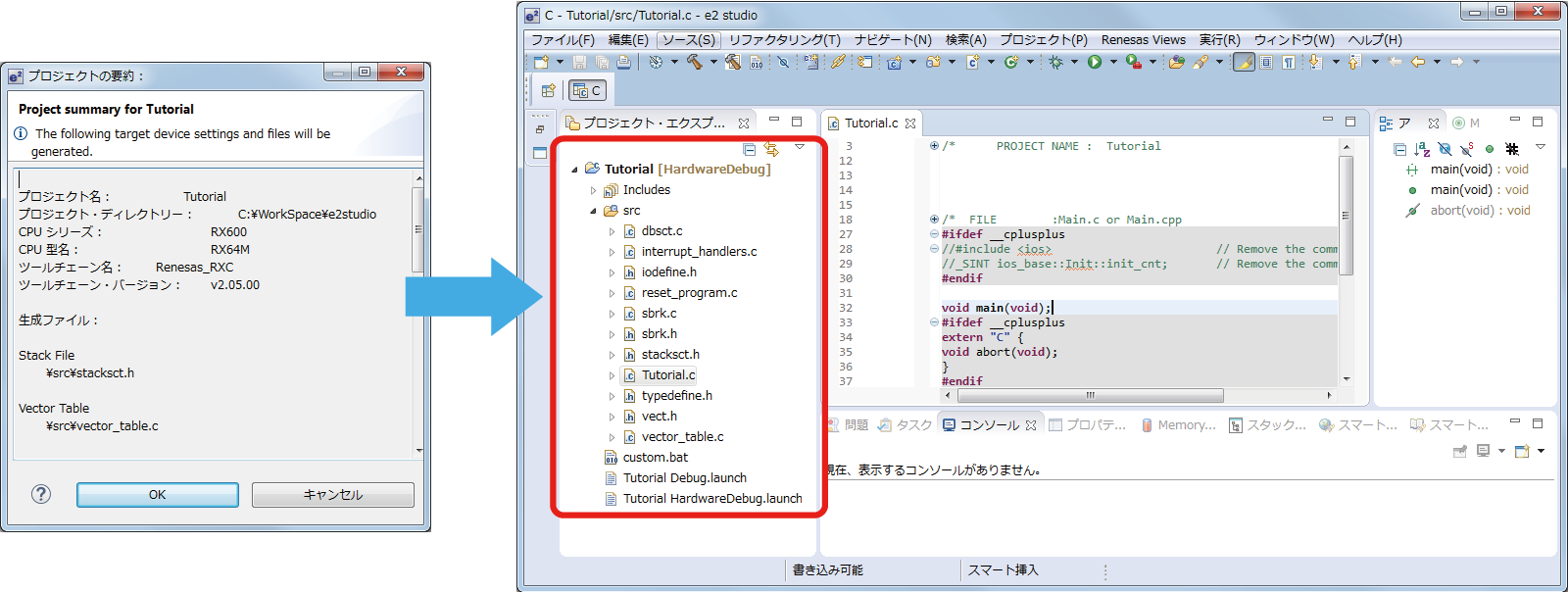This screenshot has width=1568, height=592.
Task: Click the help button in summary dialog
Action: [x=41, y=494]
